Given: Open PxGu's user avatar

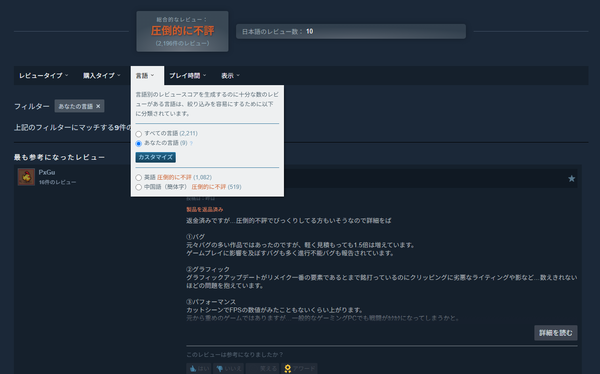Looking at the screenshot, I should click(x=26, y=177).
